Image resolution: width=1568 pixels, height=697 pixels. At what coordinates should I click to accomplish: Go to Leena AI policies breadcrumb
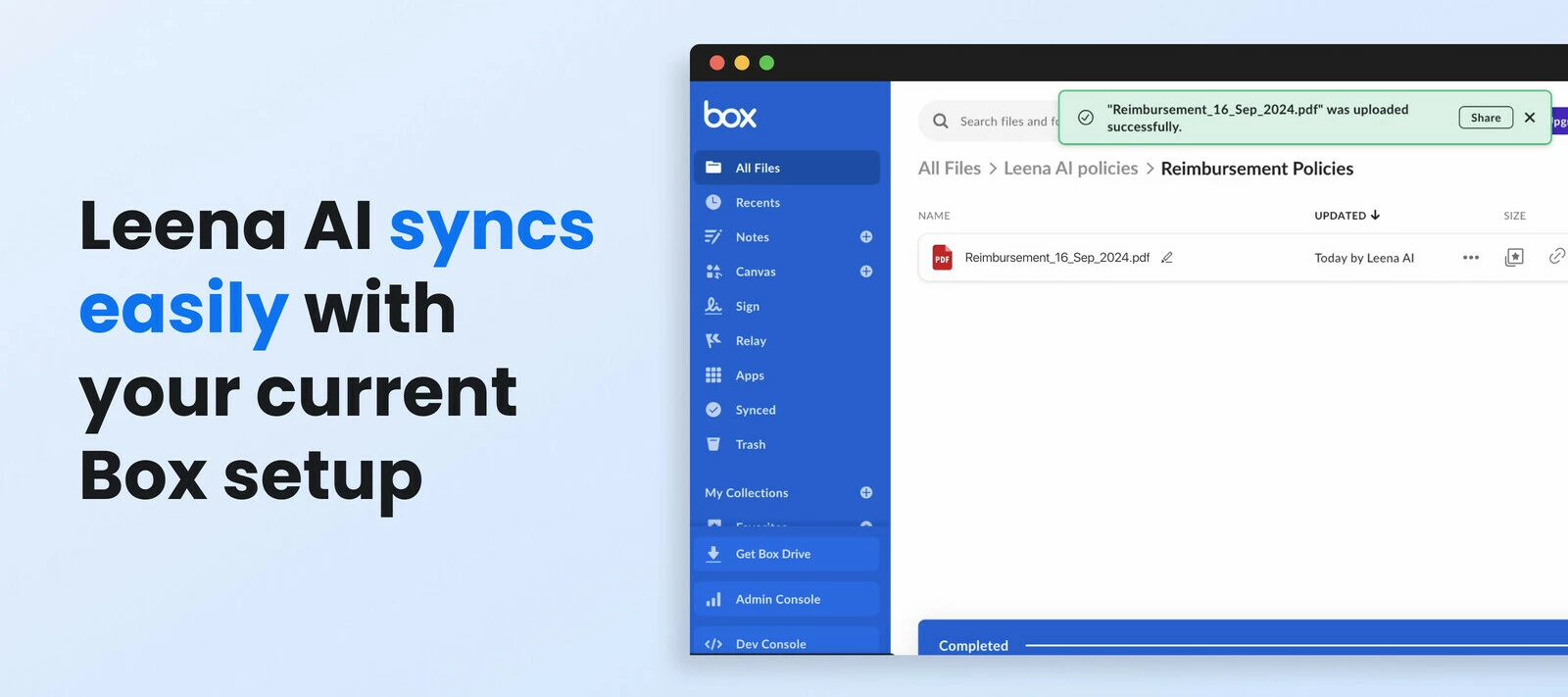1071,169
